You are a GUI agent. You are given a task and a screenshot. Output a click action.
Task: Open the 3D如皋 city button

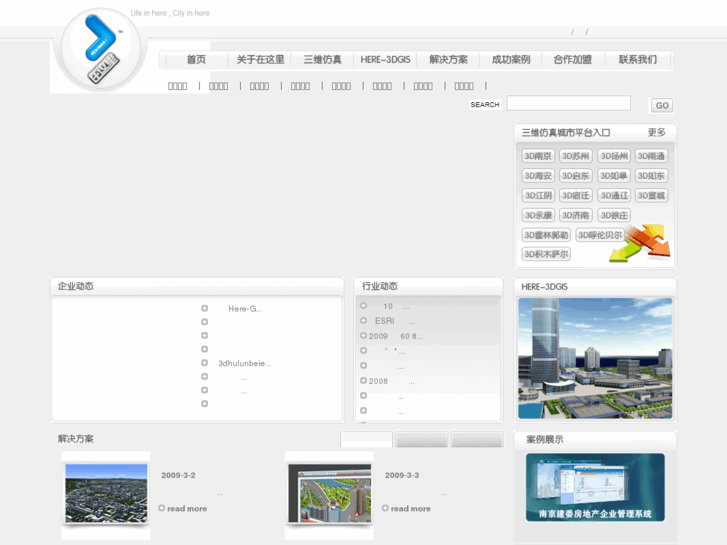(614, 176)
